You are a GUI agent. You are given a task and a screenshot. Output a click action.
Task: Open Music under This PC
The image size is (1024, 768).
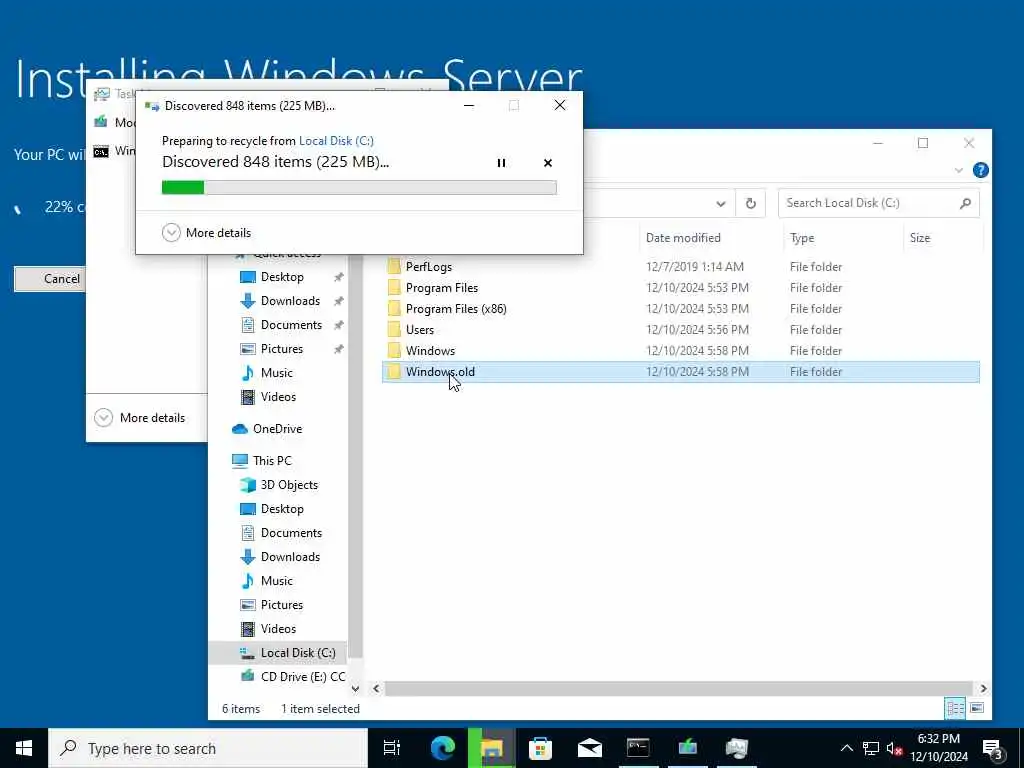[276, 581]
